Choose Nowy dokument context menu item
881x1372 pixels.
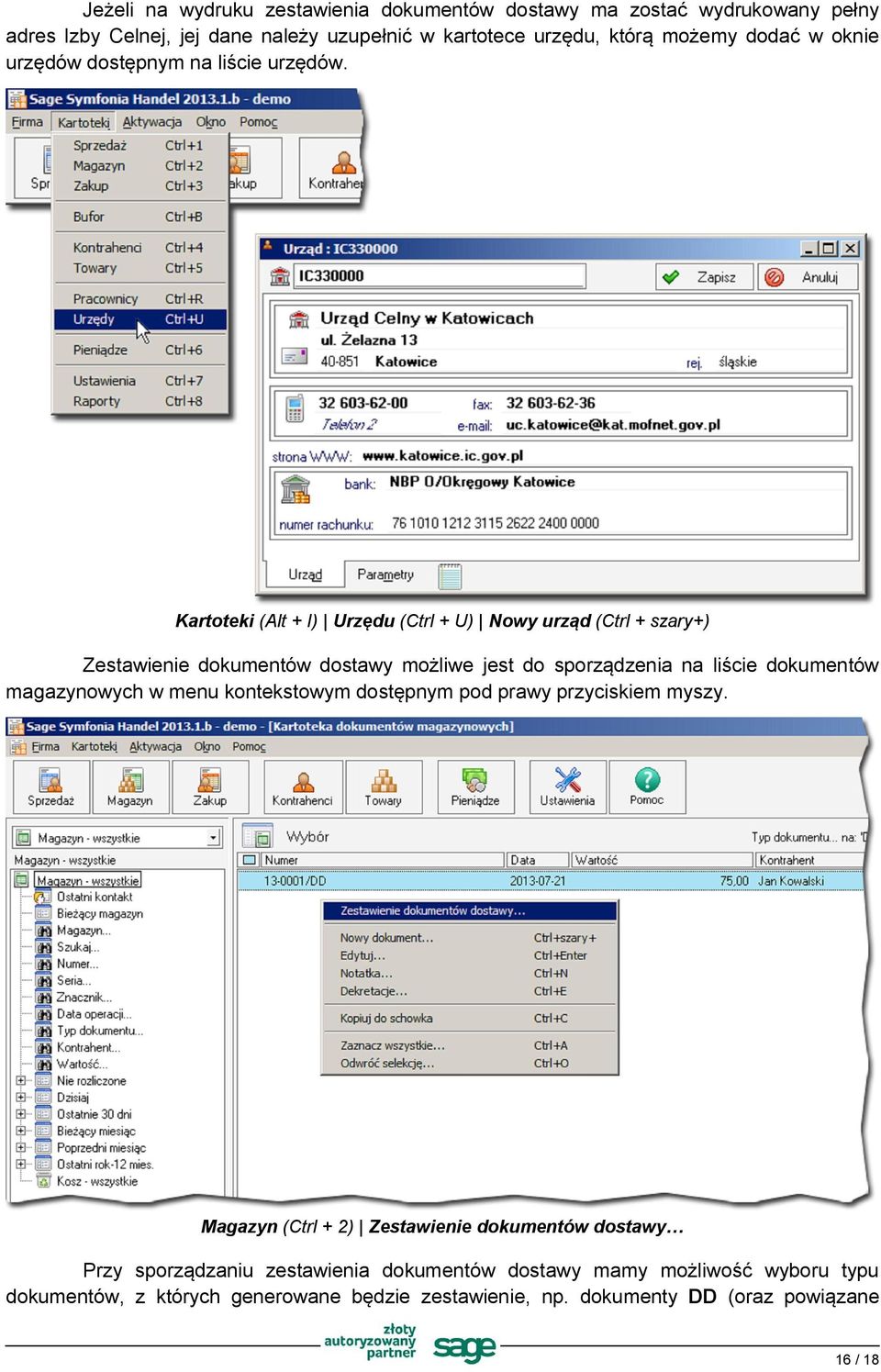(470, 938)
